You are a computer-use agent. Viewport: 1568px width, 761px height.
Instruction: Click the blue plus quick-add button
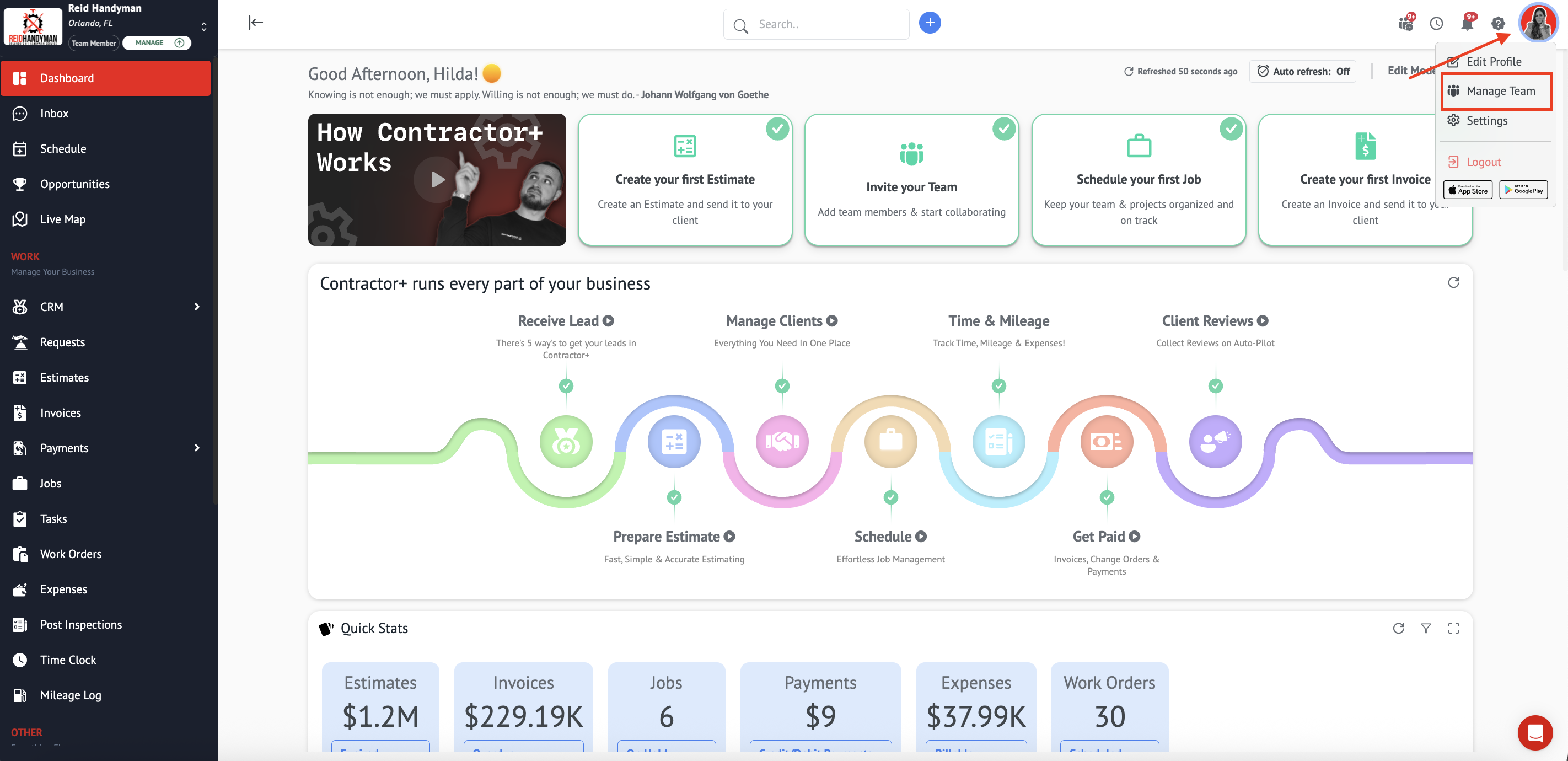click(x=930, y=23)
